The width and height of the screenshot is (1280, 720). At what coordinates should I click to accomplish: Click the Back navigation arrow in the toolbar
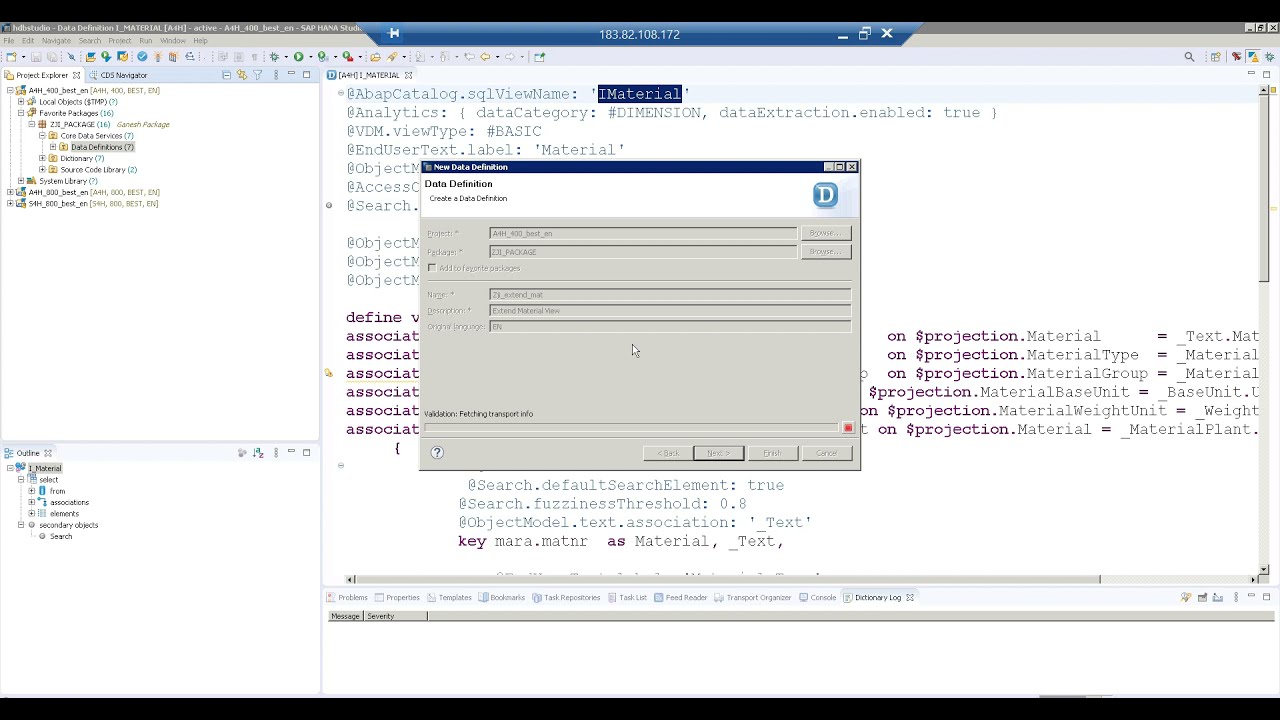click(x=484, y=57)
